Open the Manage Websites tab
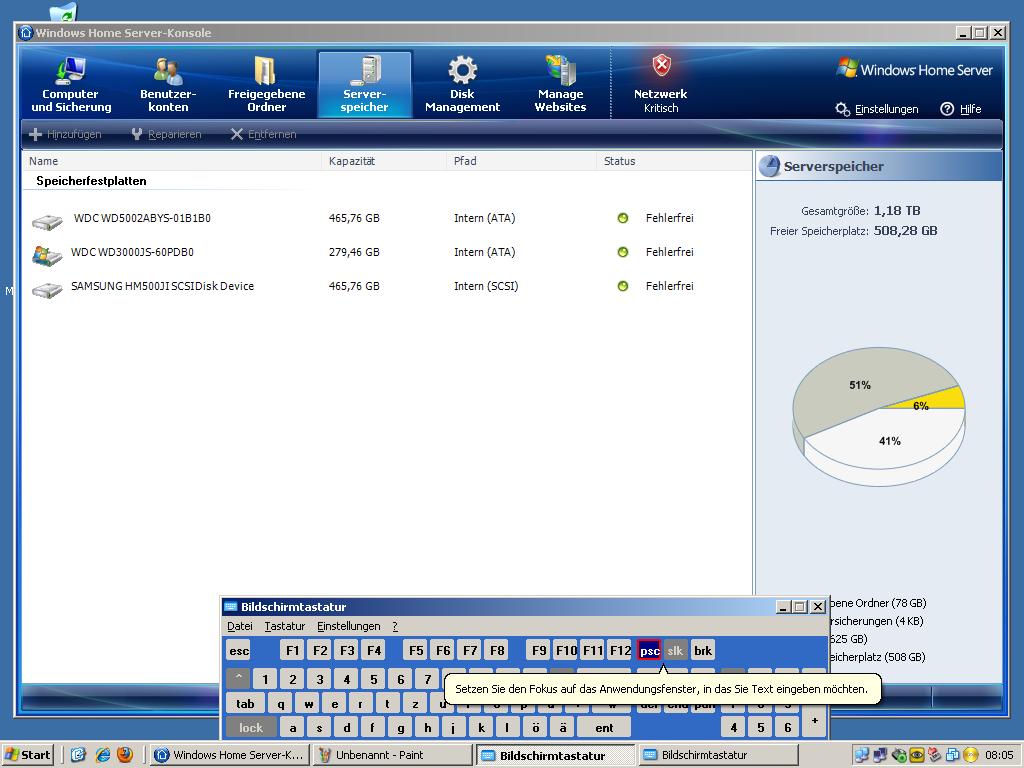The width and height of the screenshot is (1024, 768). pos(560,85)
